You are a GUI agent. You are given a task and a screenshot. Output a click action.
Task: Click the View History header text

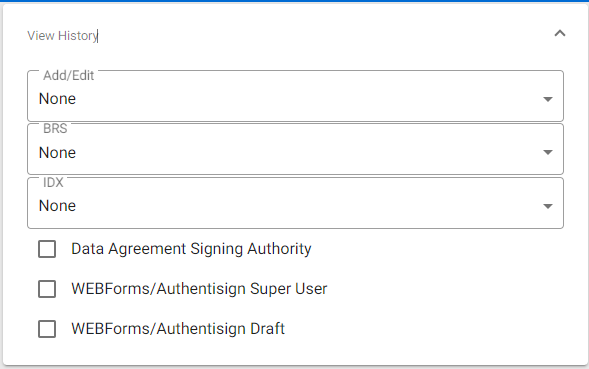pyautogui.click(x=62, y=36)
